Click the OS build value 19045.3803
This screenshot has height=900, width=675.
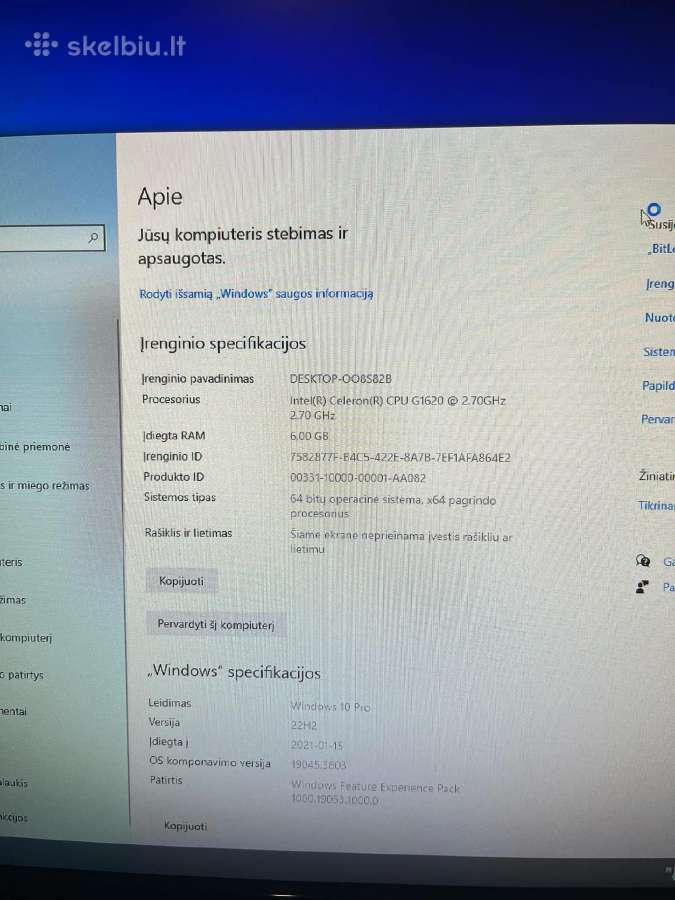pyautogui.click(x=319, y=765)
